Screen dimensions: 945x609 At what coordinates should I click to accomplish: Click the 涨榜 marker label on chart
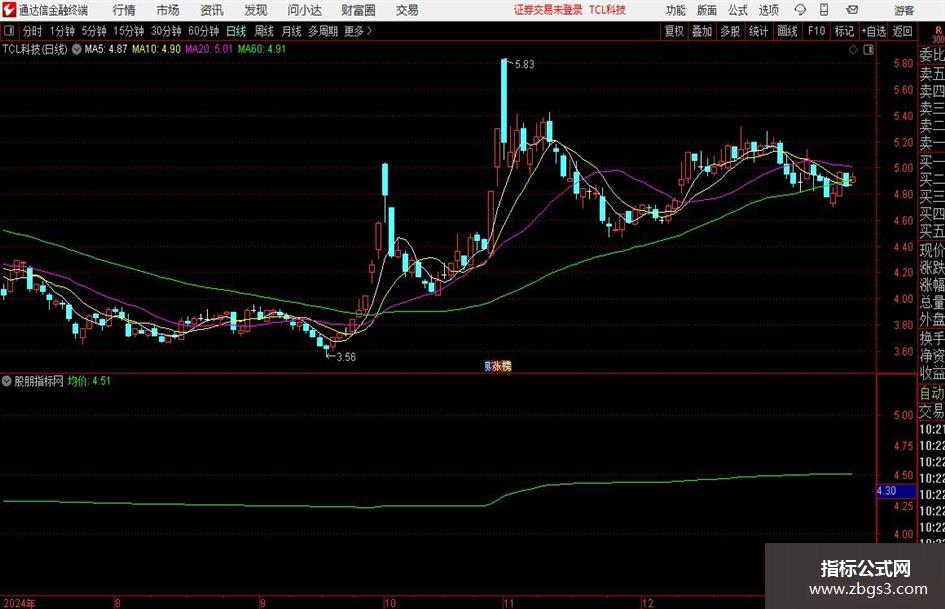tap(498, 366)
